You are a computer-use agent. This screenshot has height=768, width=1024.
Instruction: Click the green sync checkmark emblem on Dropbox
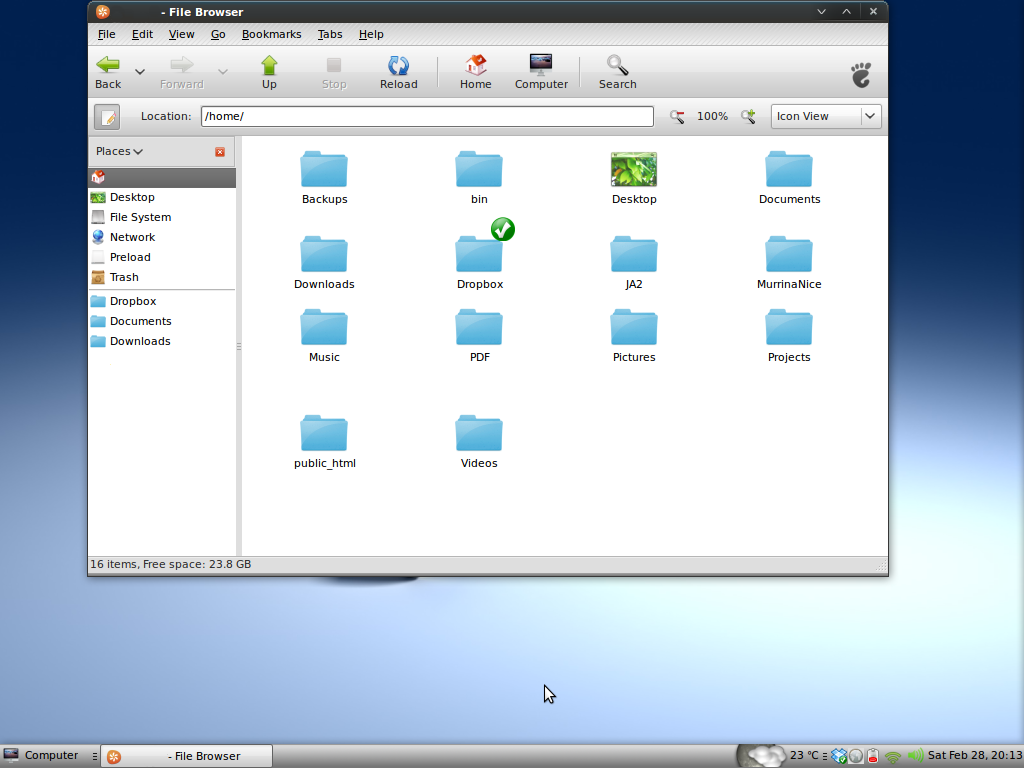(x=503, y=229)
